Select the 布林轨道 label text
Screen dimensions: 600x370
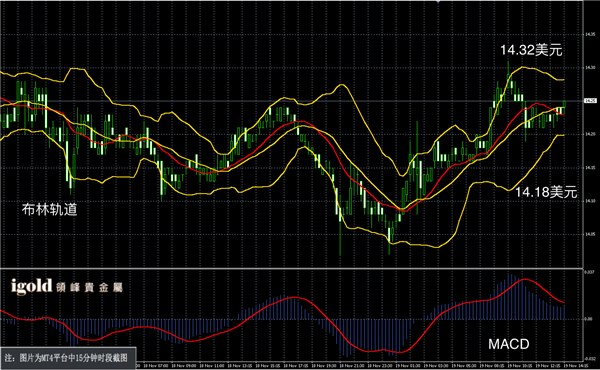(49, 209)
